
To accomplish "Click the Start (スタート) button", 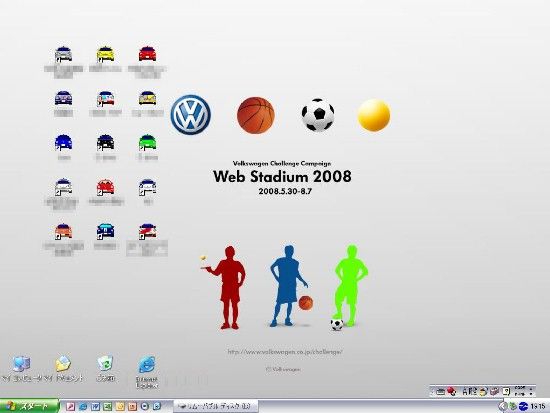I will point(29,406).
